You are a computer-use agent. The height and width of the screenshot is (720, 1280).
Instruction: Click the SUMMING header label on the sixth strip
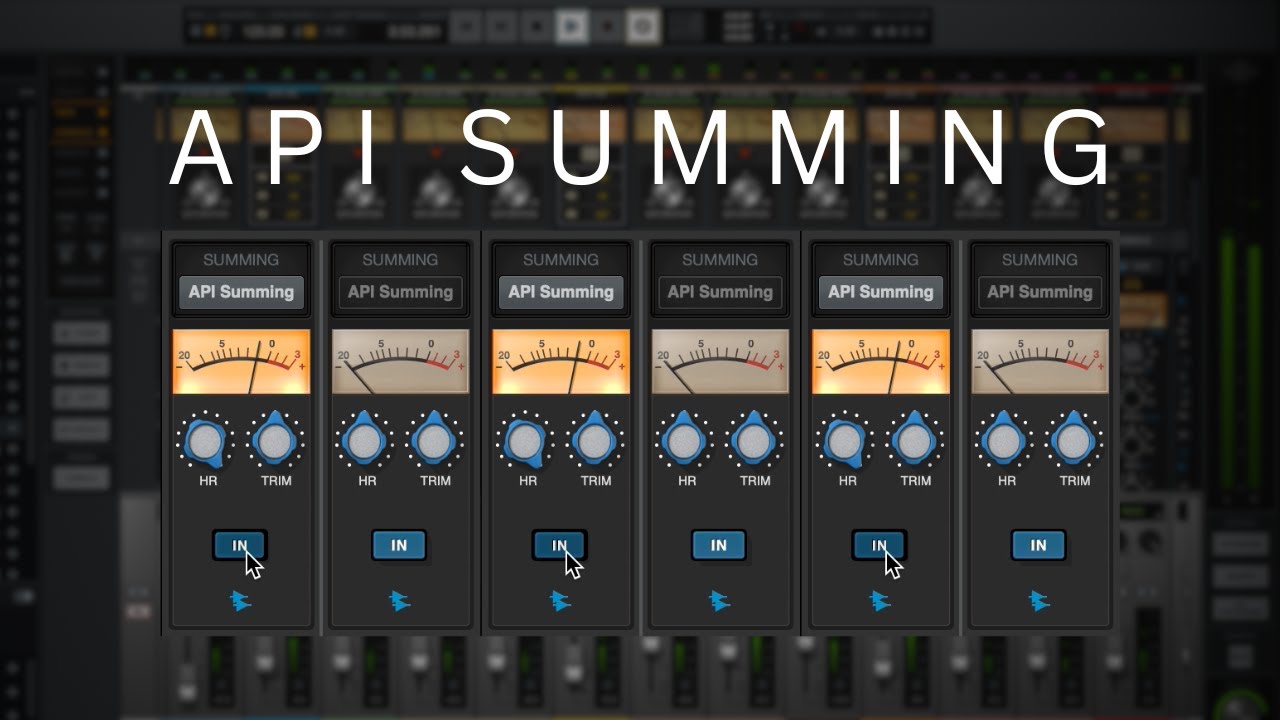(1040, 260)
